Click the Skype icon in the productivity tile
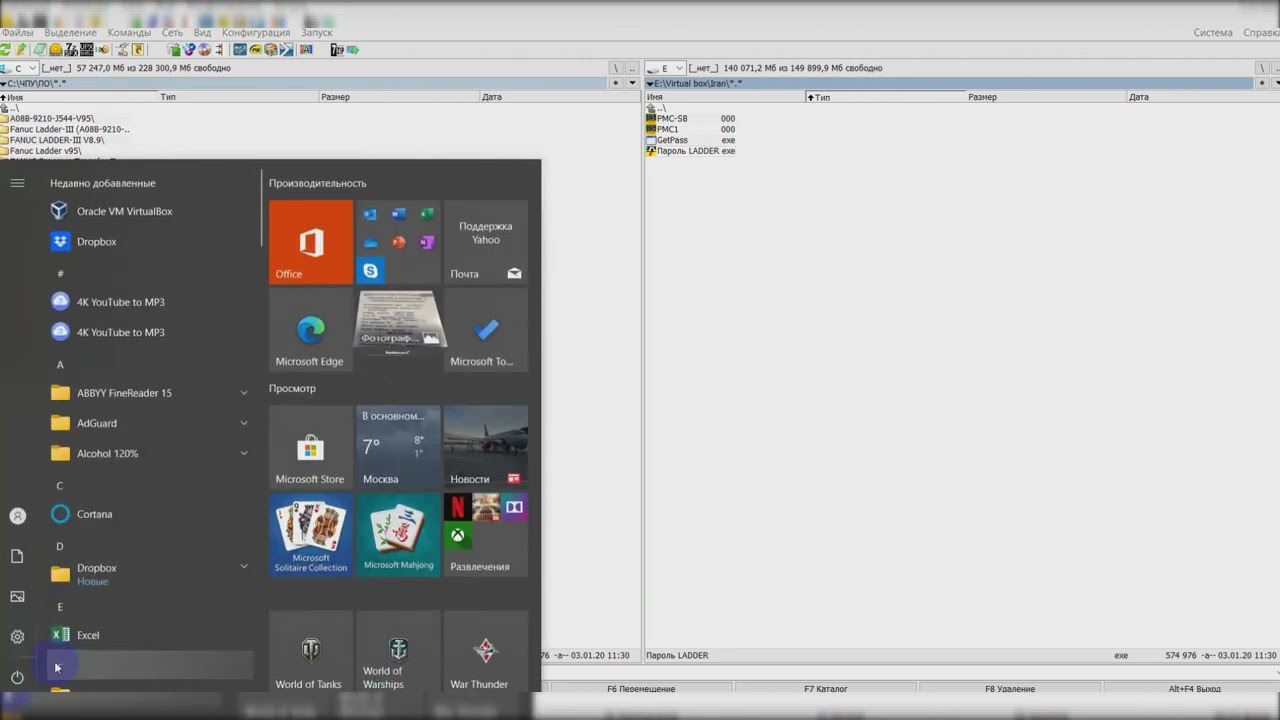Screen dimensions: 1280x720 tap(371, 270)
